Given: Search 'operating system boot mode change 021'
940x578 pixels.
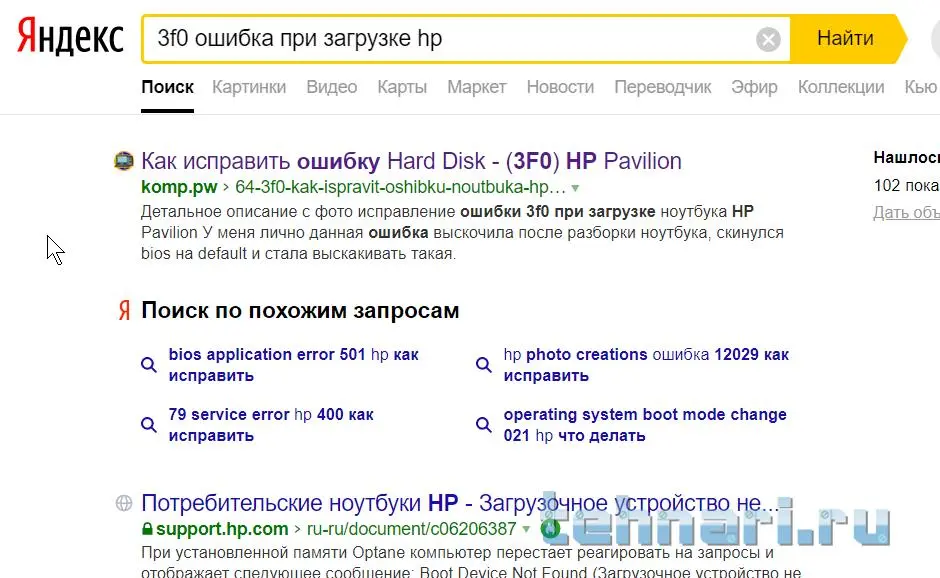Looking at the screenshot, I should click(644, 425).
